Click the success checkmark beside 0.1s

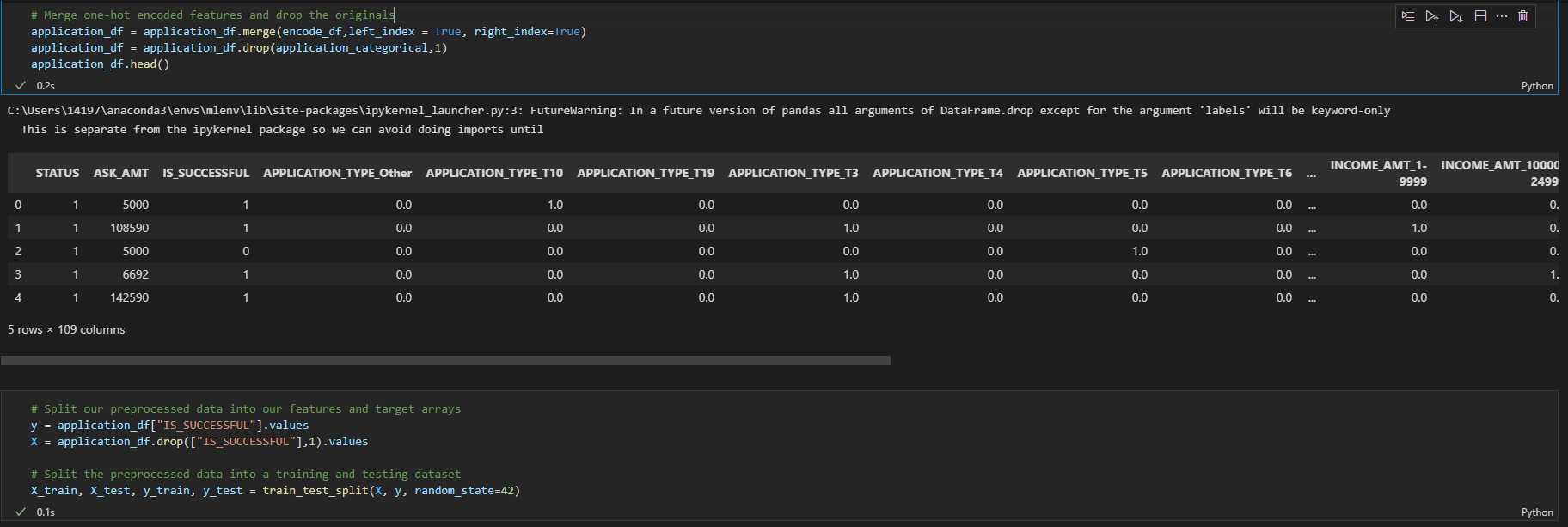(21, 512)
